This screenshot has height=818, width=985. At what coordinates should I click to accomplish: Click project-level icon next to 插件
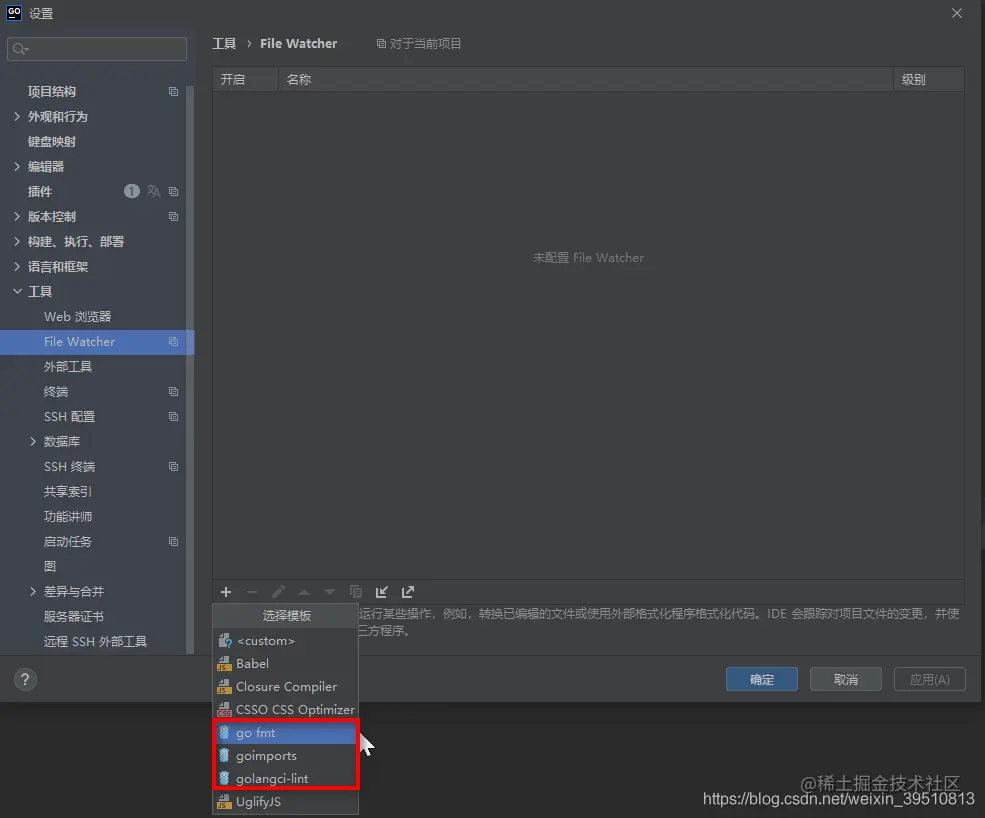pos(173,192)
